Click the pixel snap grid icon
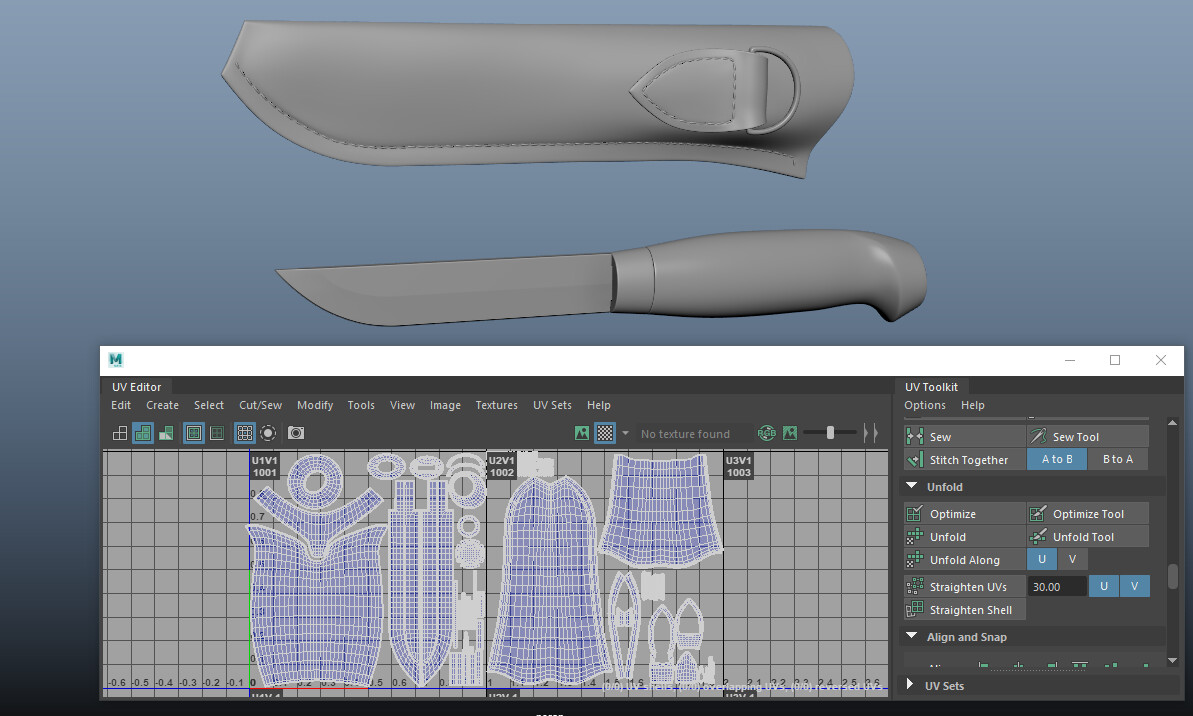This screenshot has width=1193, height=716. [x=245, y=433]
